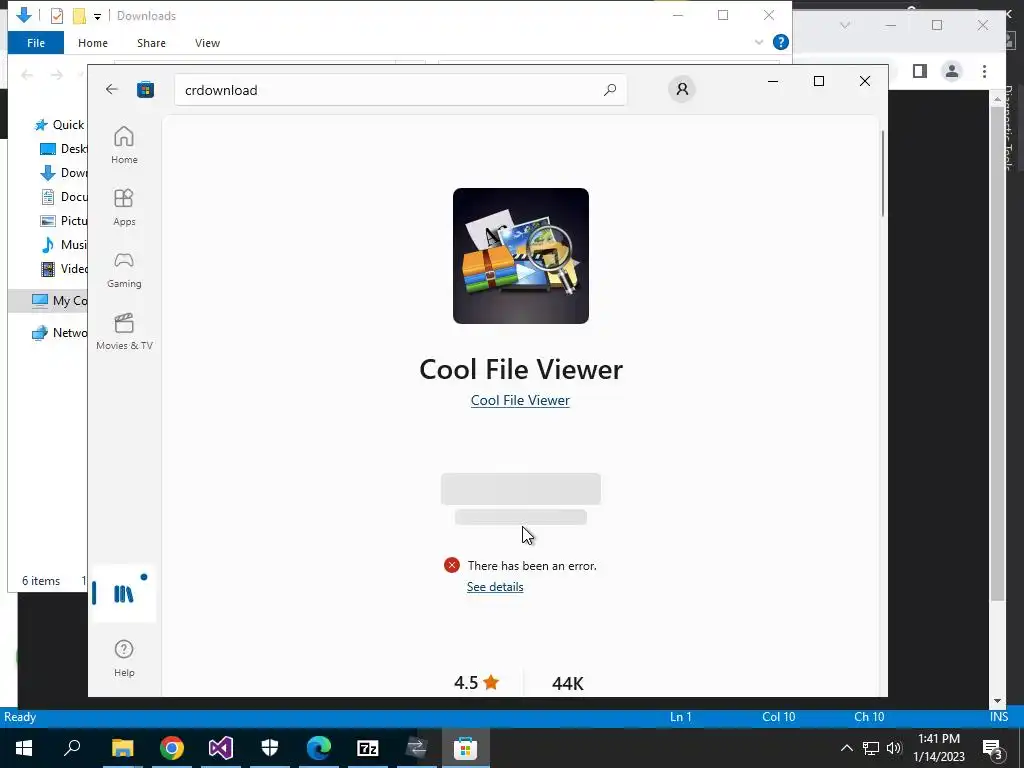Click the 44K ratings count
This screenshot has width=1024, height=768.
[x=568, y=683]
